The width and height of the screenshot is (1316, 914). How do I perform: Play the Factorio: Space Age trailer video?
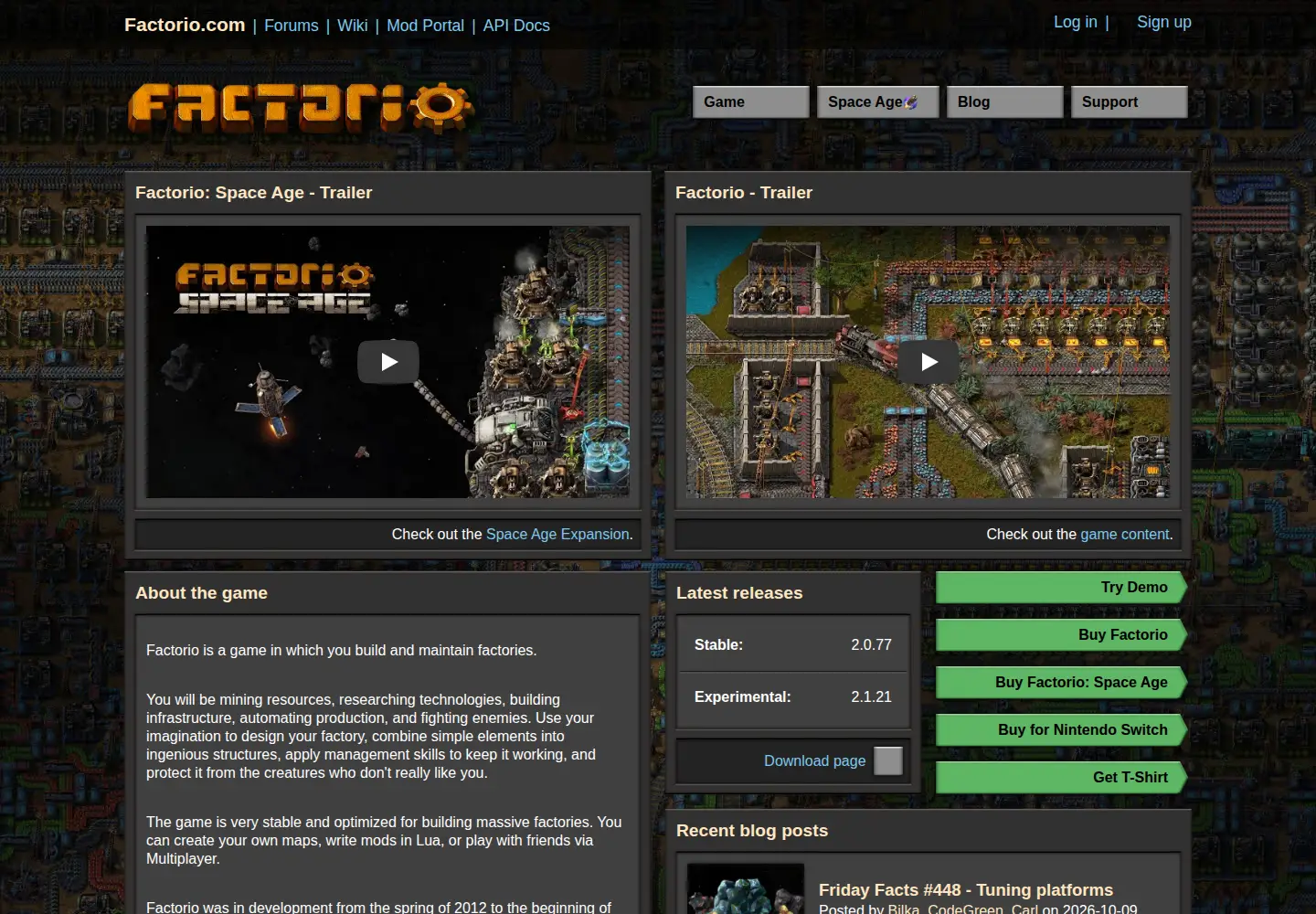pyautogui.click(x=388, y=362)
